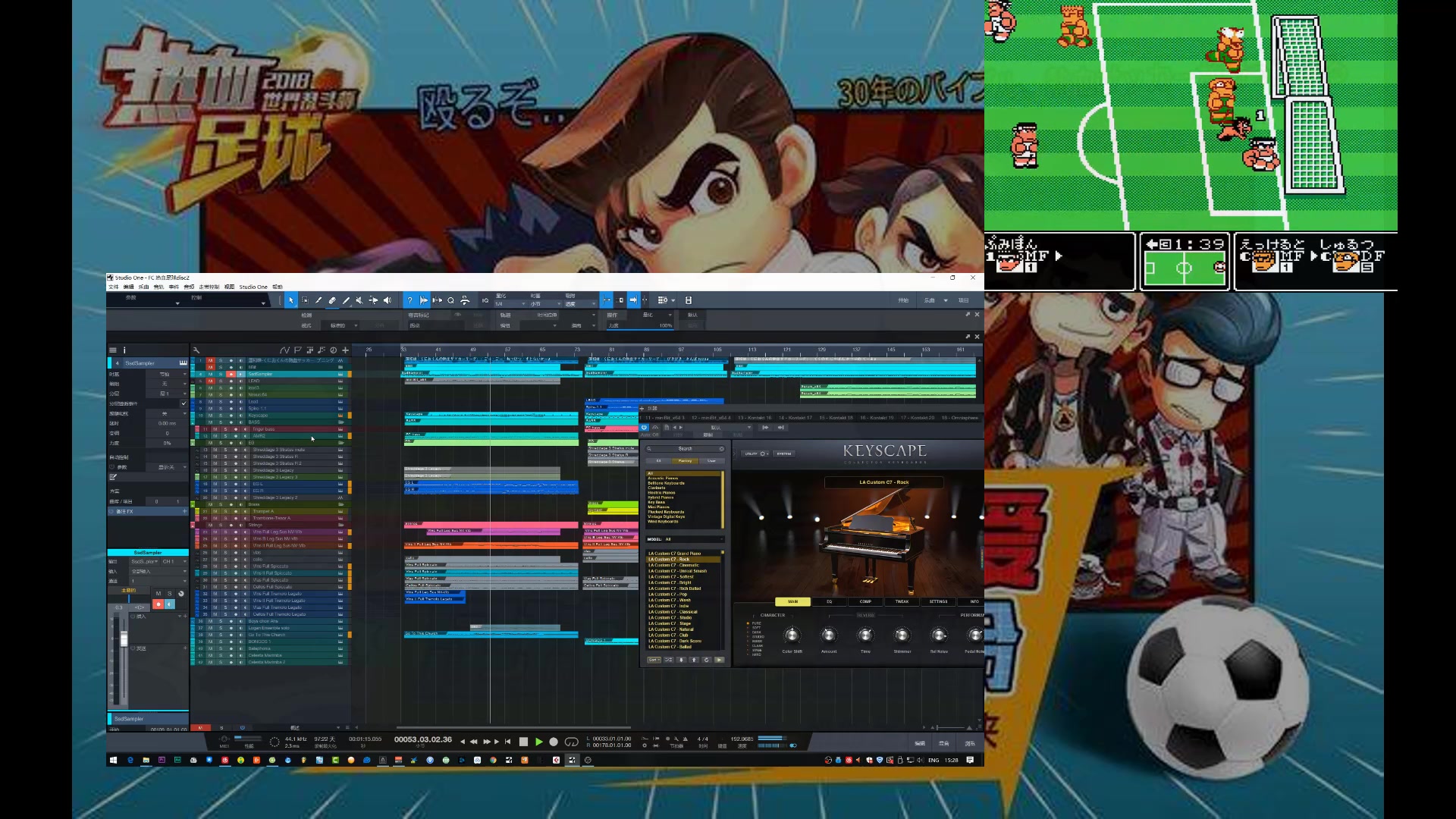Toggle the loop button in transport
Viewport: 1456px width, 819px height.
572,742
